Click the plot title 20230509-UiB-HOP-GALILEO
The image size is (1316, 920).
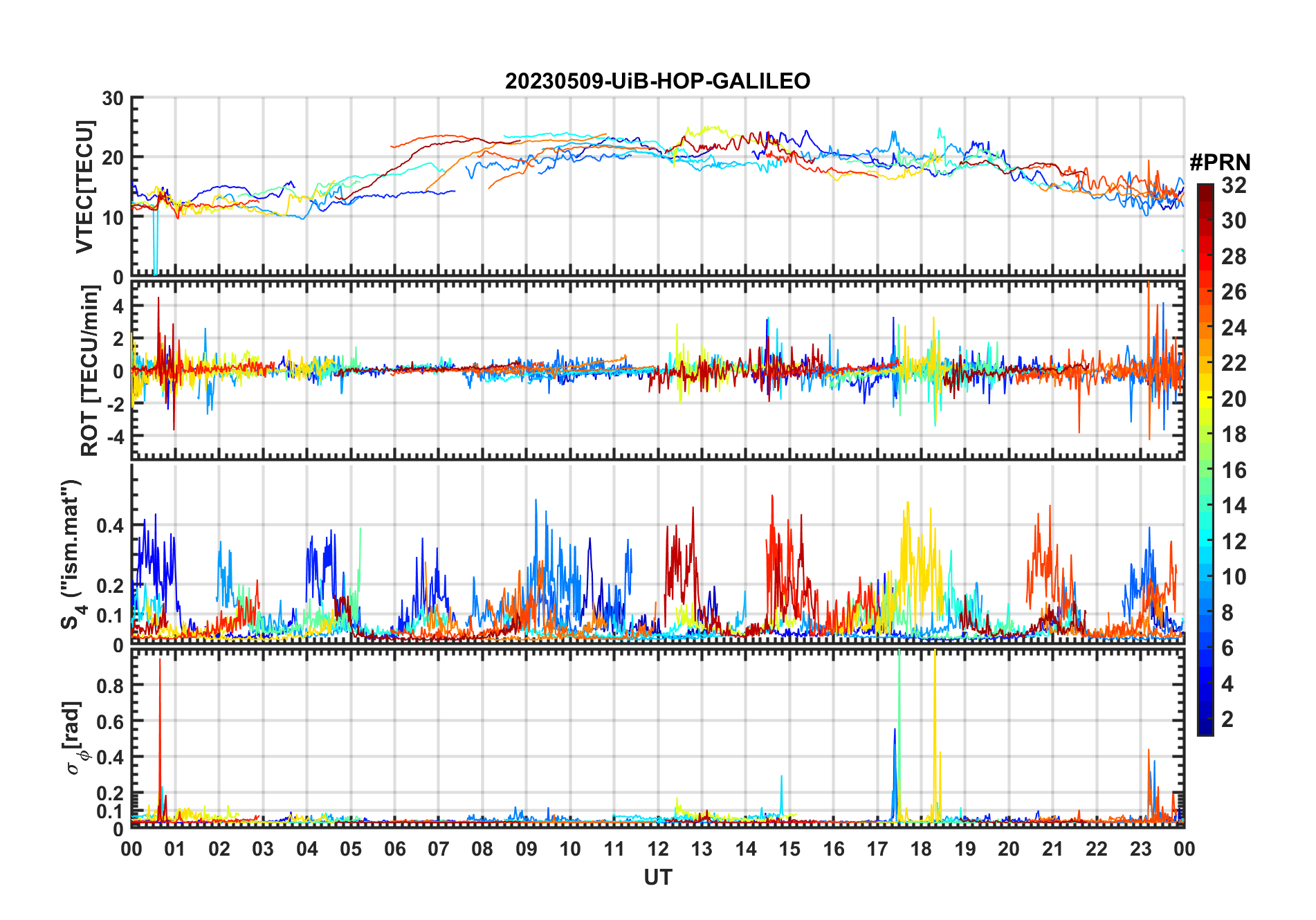tap(657, 82)
